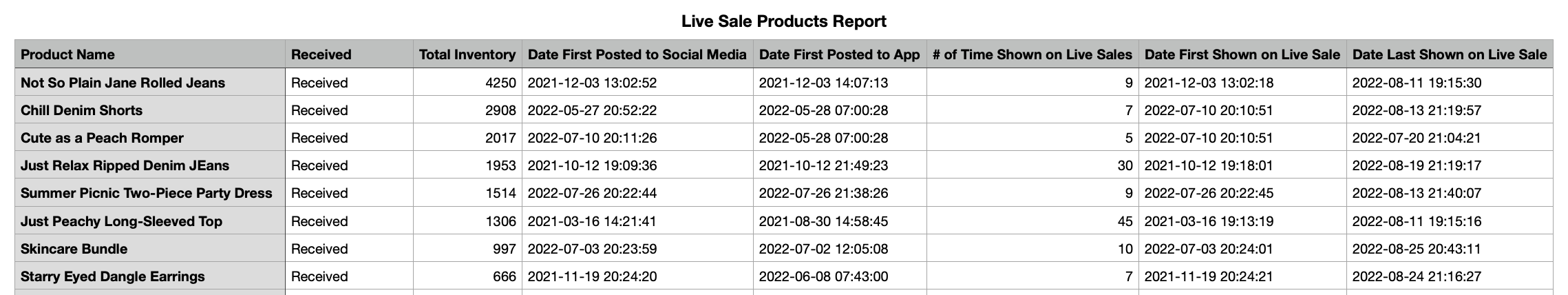Select Date First Posted to App header
This screenshot has height=295, width=1568.
(x=839, y=54)
